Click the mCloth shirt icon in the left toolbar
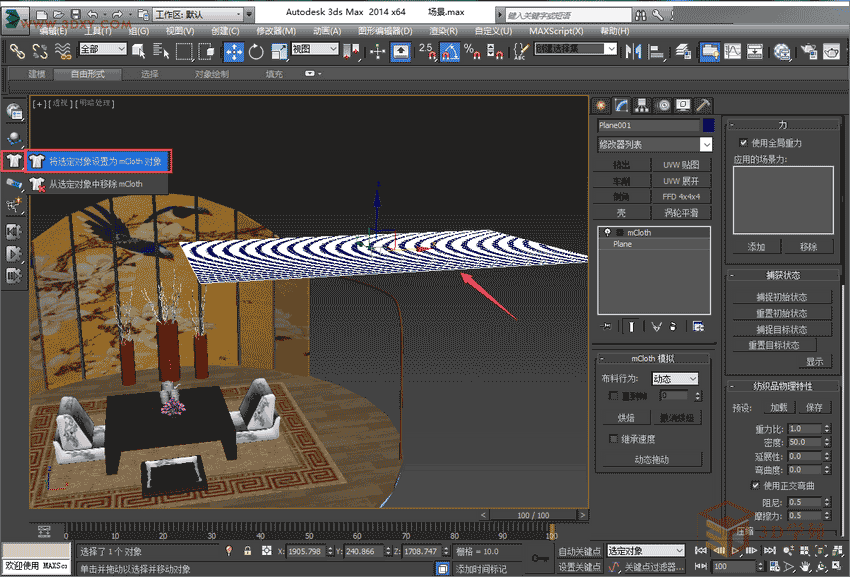The image size is (850, 577). (13, 160)
